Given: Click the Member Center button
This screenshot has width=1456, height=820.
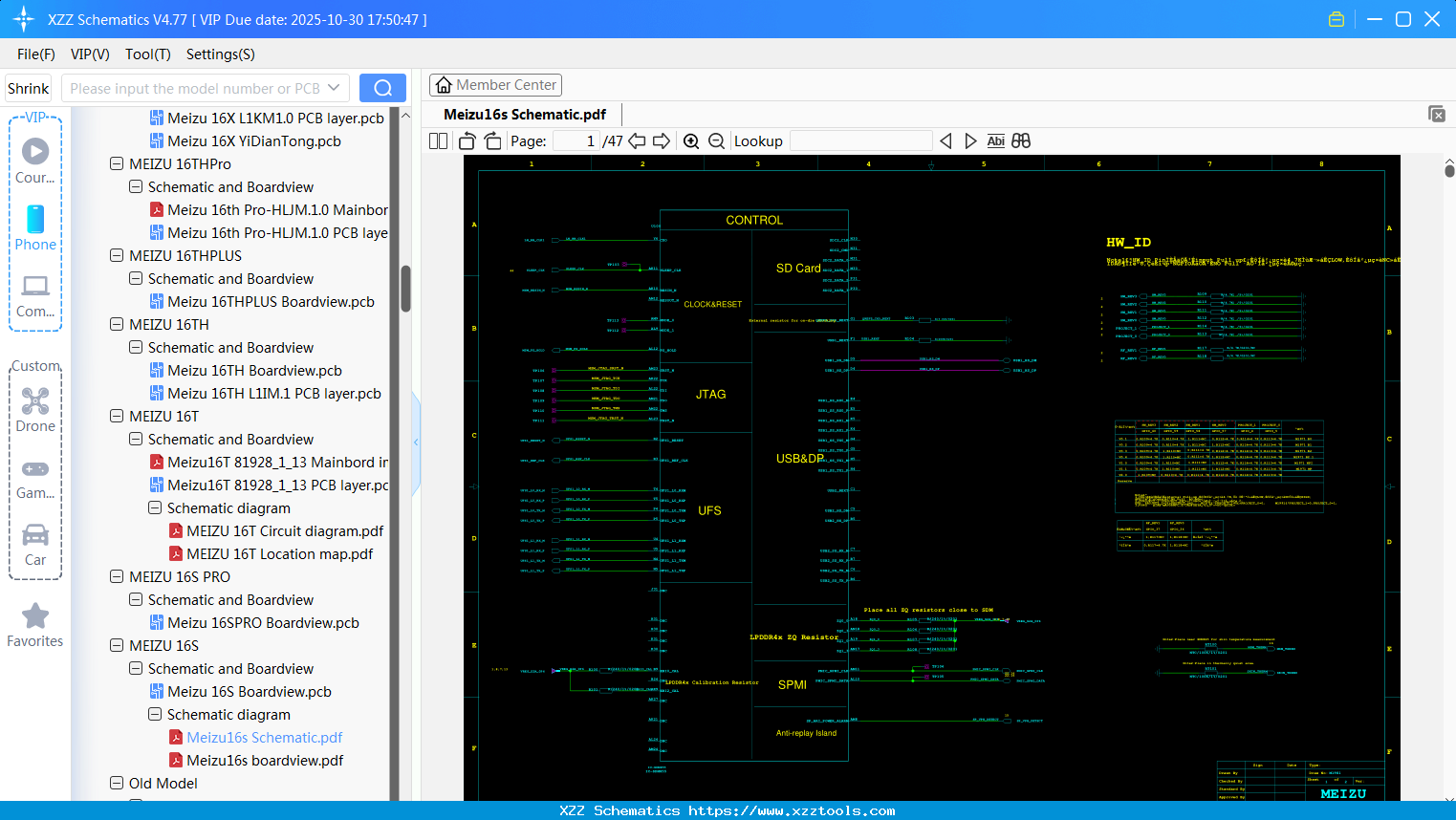Looking at the screenshot, I should (x=495, y=84).
